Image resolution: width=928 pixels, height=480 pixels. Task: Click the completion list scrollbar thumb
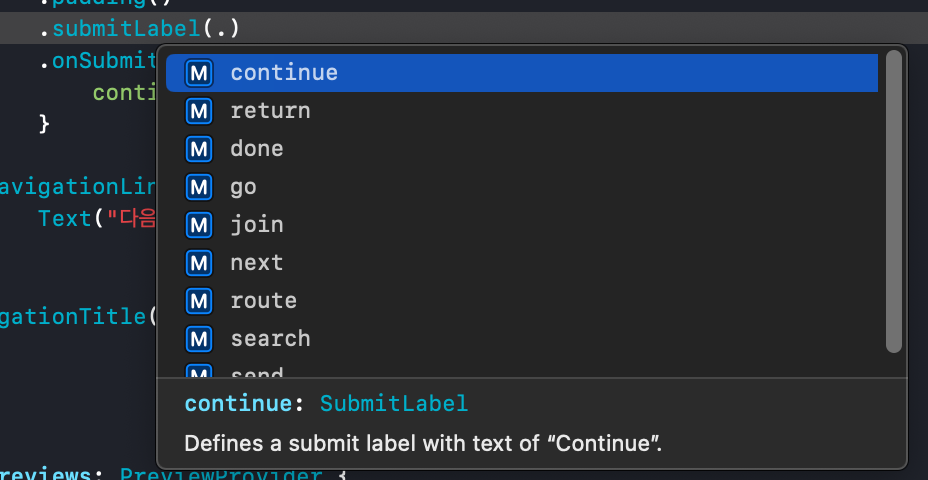(x=894, y=201)
